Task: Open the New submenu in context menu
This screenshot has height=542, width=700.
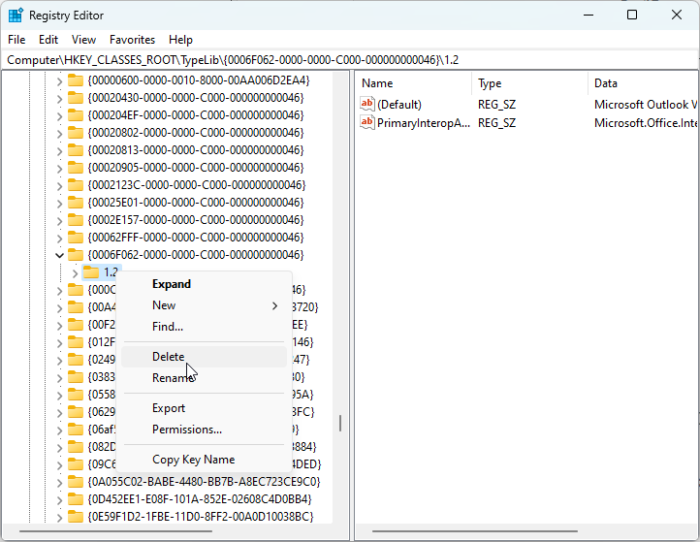Action: click(x=204, y=305)
